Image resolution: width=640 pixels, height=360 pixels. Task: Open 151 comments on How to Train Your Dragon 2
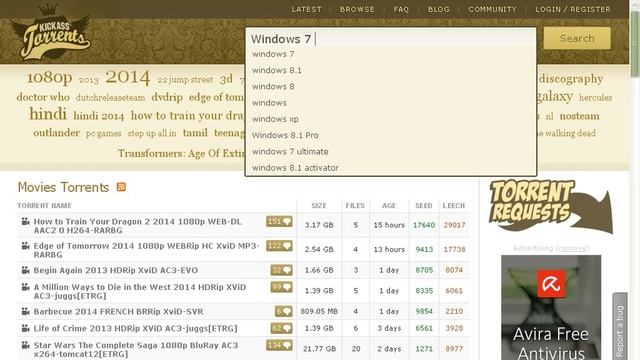pos(279,222)
